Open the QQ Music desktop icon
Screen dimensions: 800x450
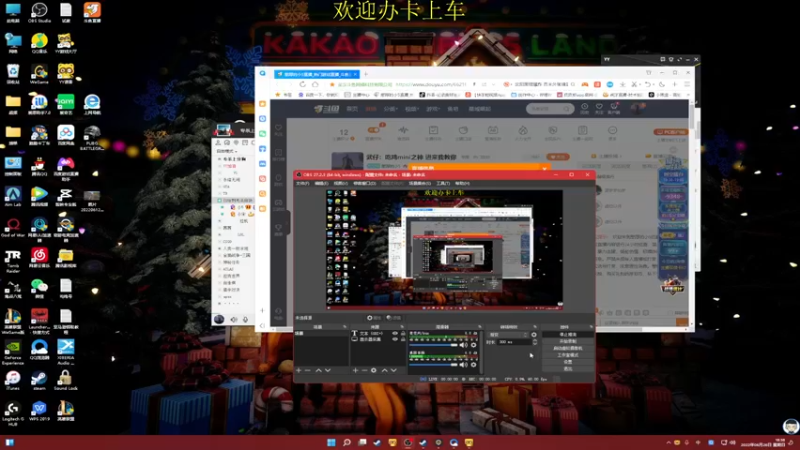coord(39,43)
